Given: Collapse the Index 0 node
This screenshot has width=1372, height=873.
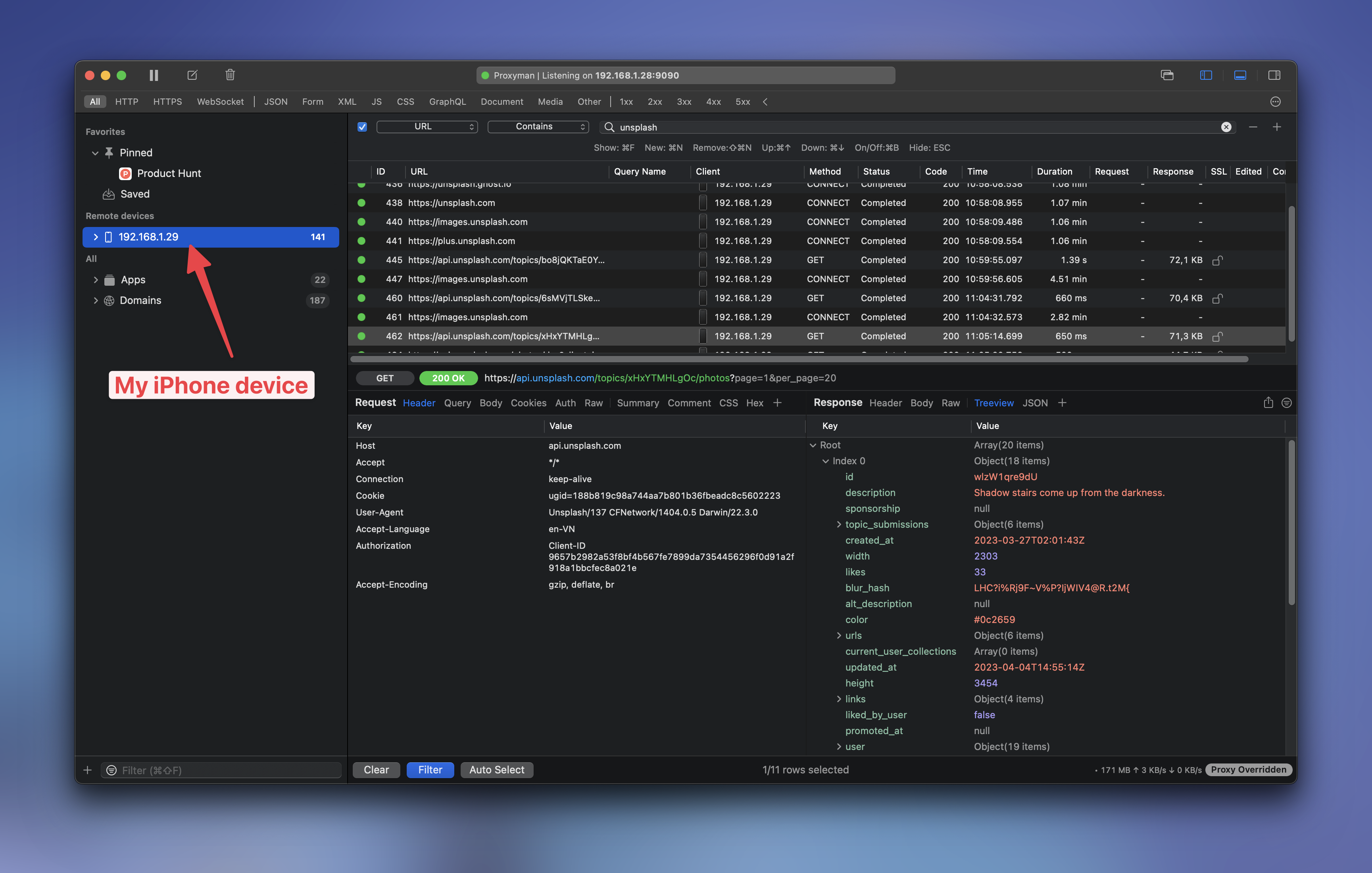Looking at the screenshot, I should (826, 461).
